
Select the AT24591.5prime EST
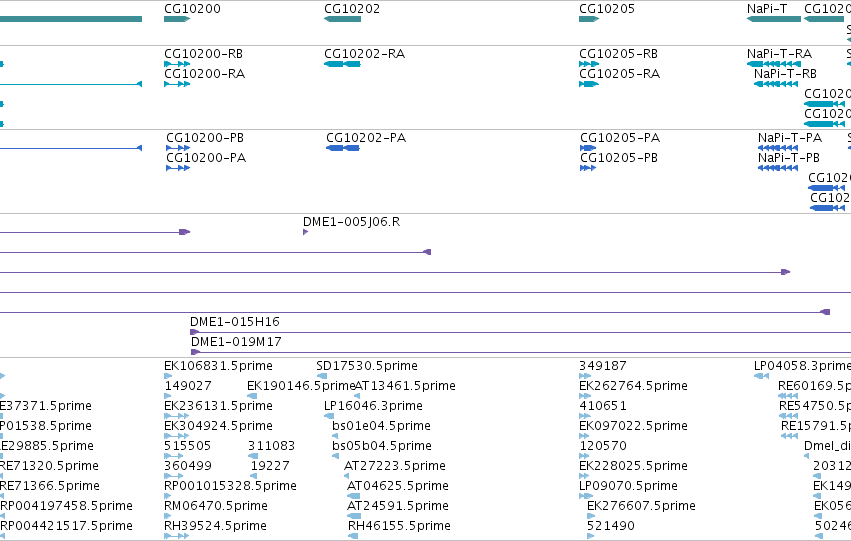pos(354,515)
